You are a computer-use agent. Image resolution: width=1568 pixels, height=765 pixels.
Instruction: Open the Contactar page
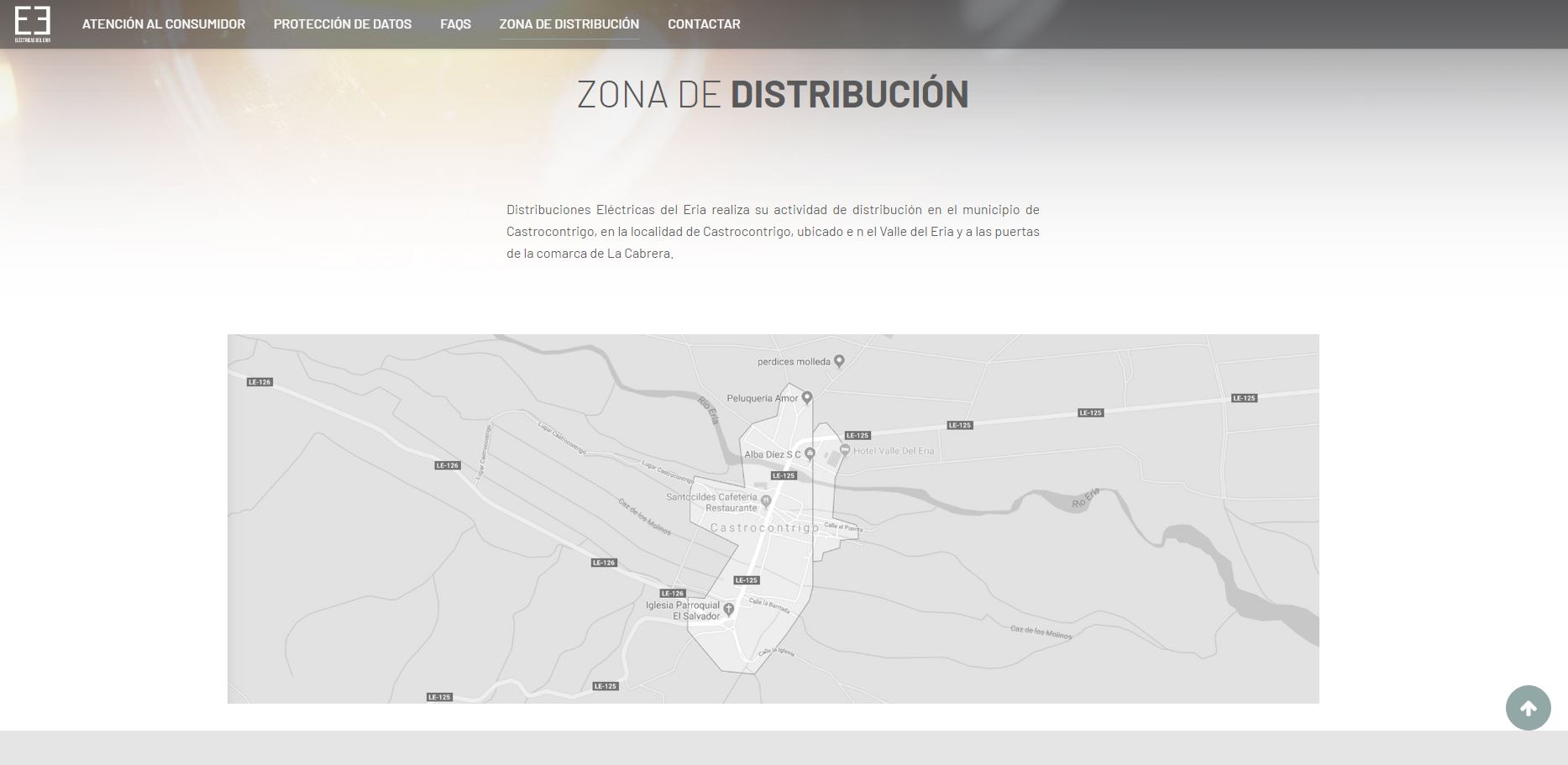tap(704, 24)
